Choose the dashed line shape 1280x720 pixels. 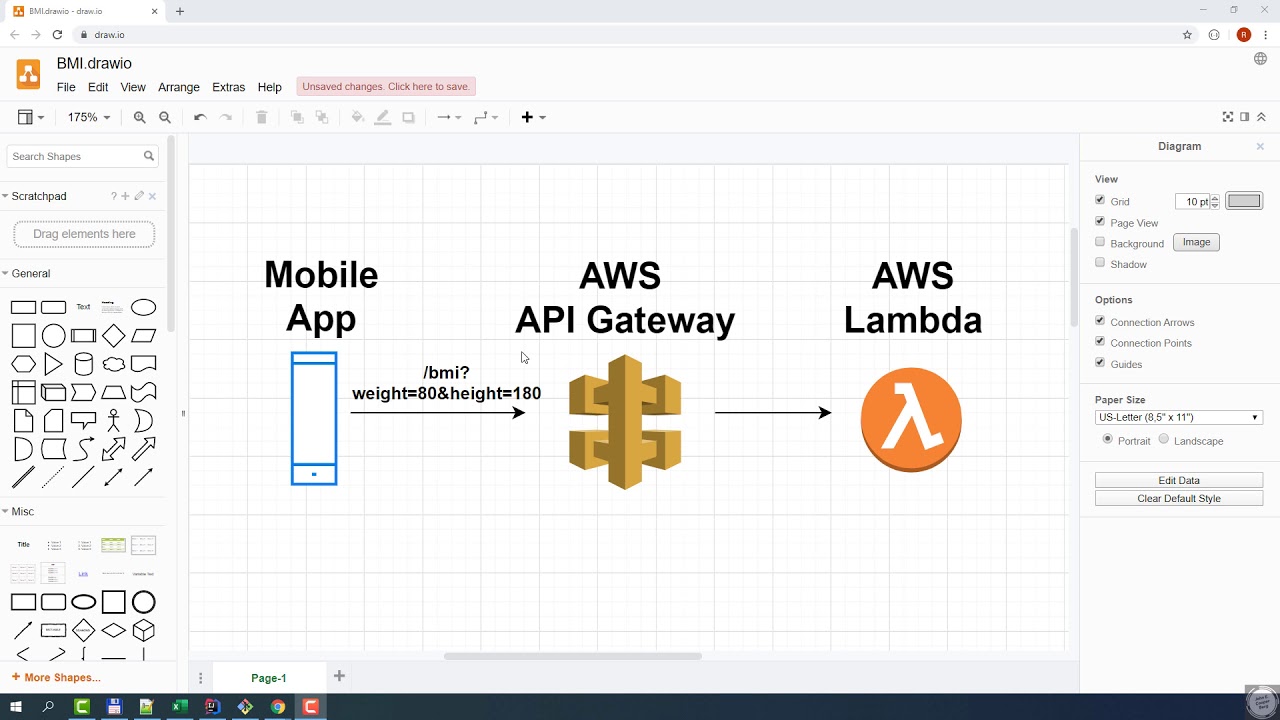coord(54,478)
